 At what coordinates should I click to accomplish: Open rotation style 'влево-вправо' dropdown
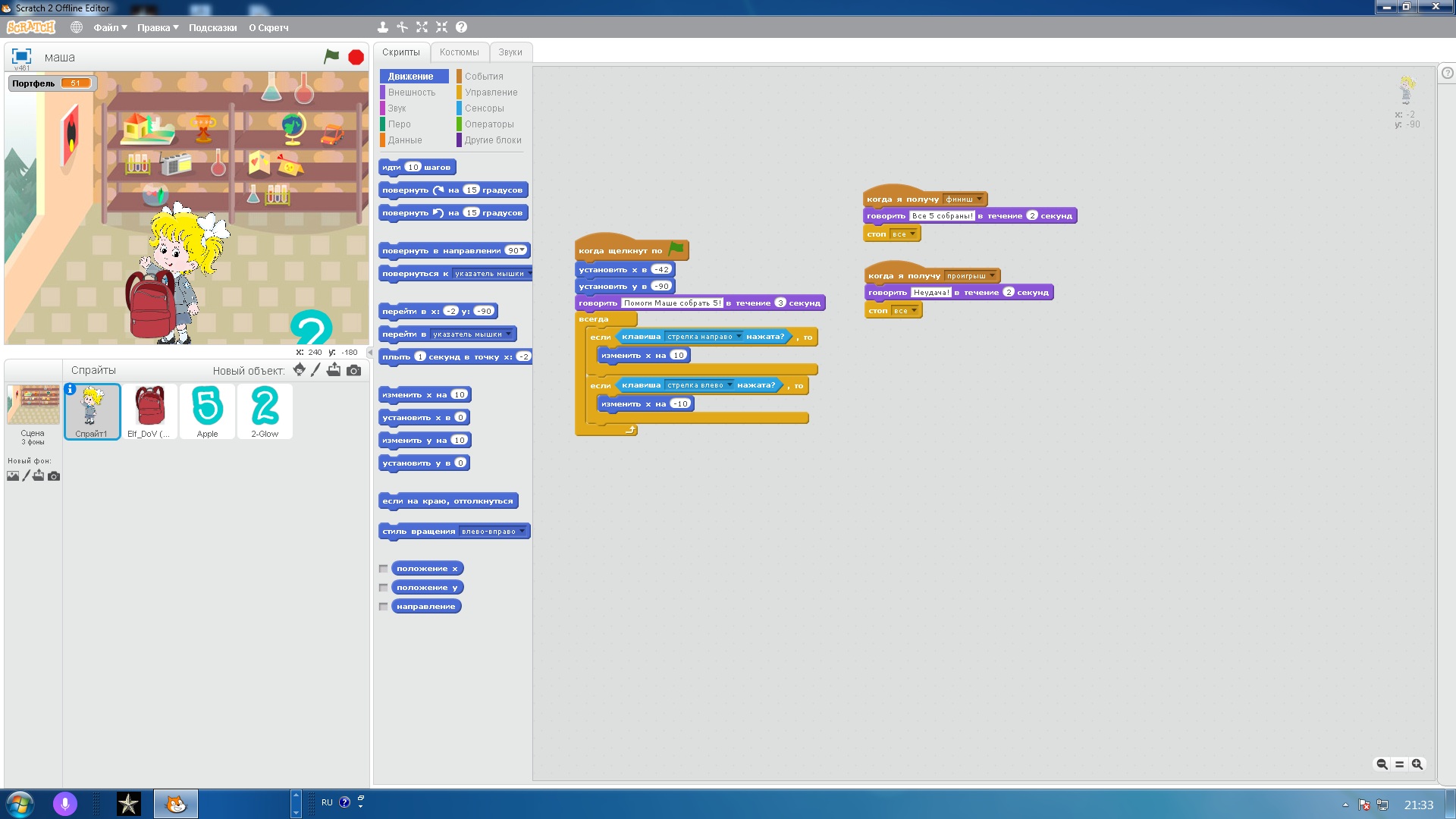click(522, 532)
